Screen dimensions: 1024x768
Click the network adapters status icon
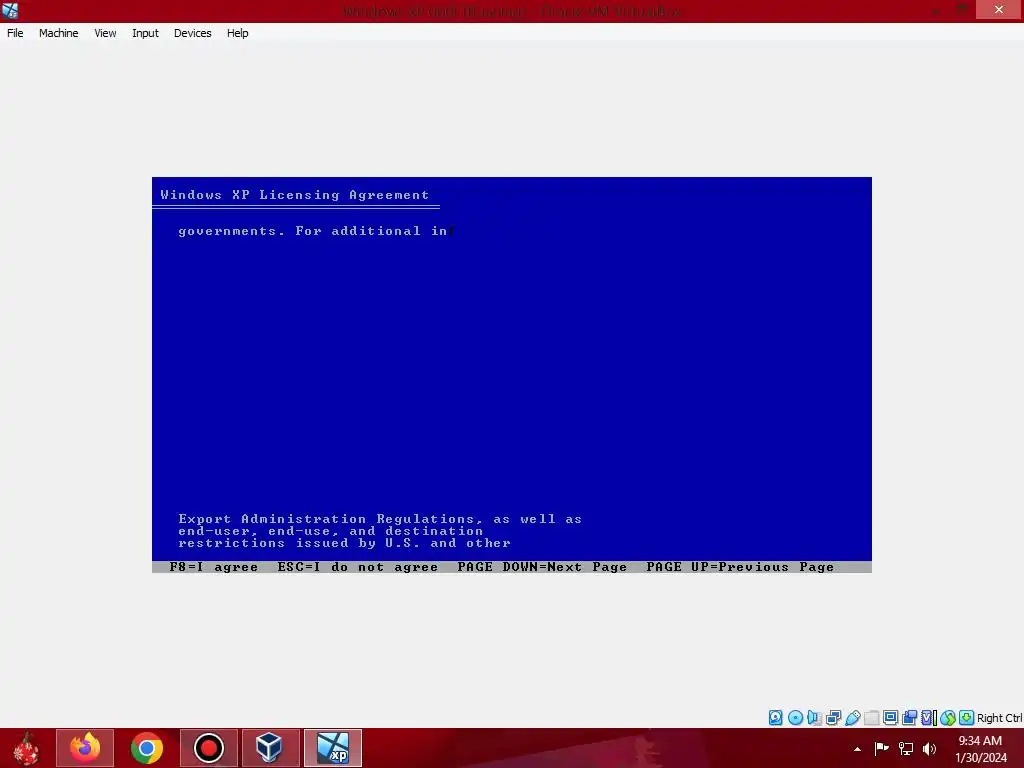pyautogui.click(x=833, y=718)
